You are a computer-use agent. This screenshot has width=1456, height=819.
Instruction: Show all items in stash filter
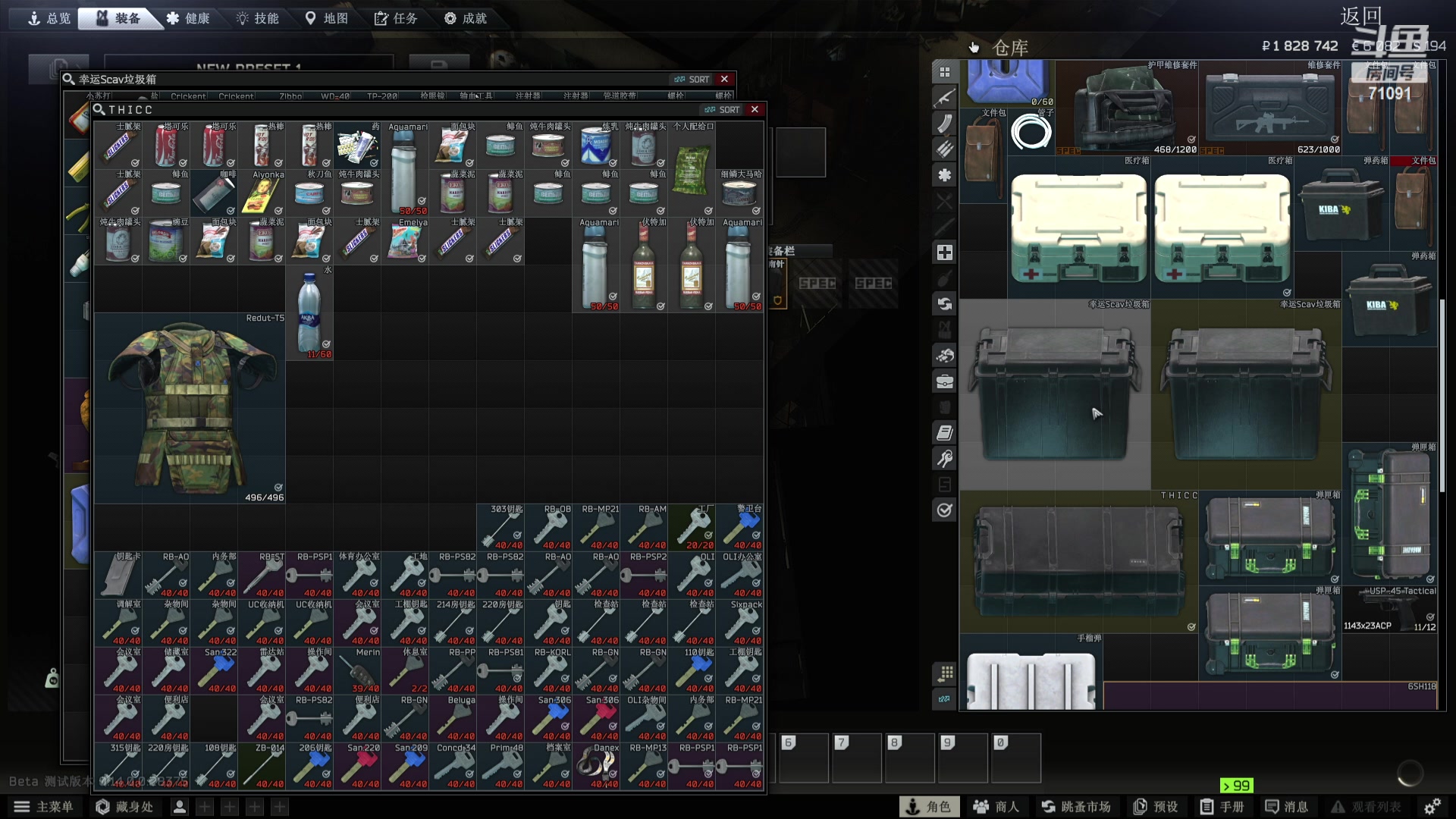(x=944, y=72)
